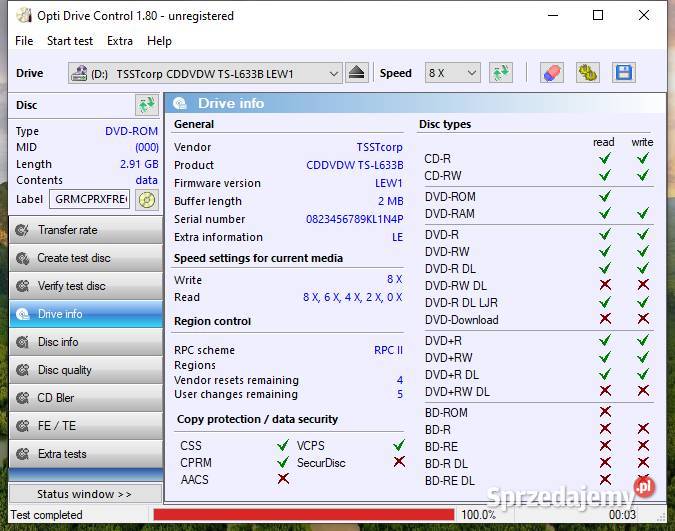Viewport: 675px width, 531px height.
Task: Click the CPRM support checkmark
Action: coord(283,462)
